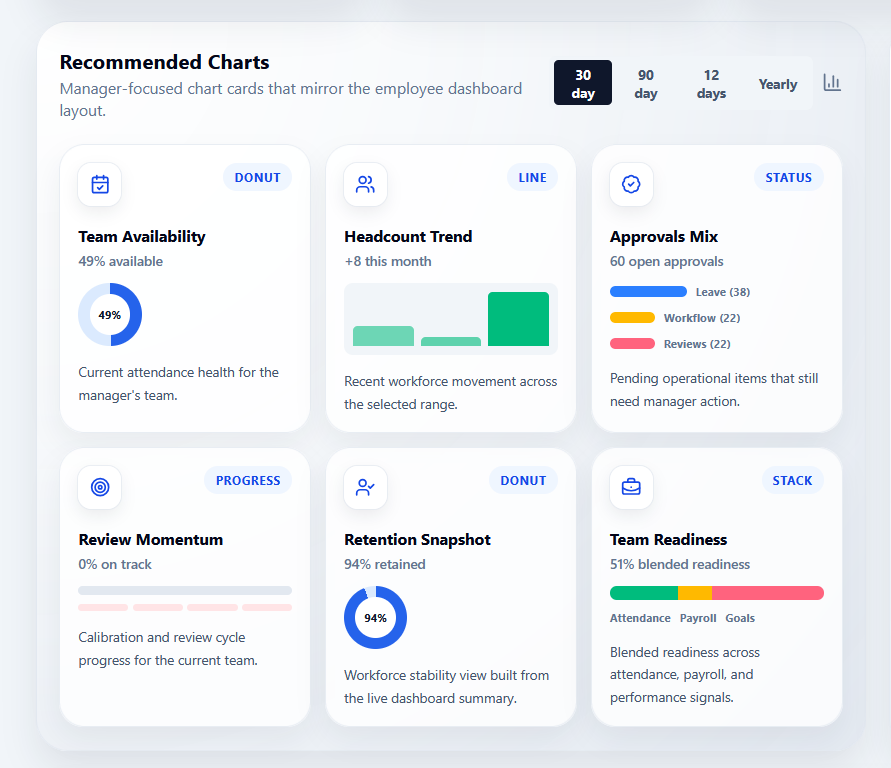891x768 pixels.
Task: Click the Recommended Charts heading
Action: point(164,62)
